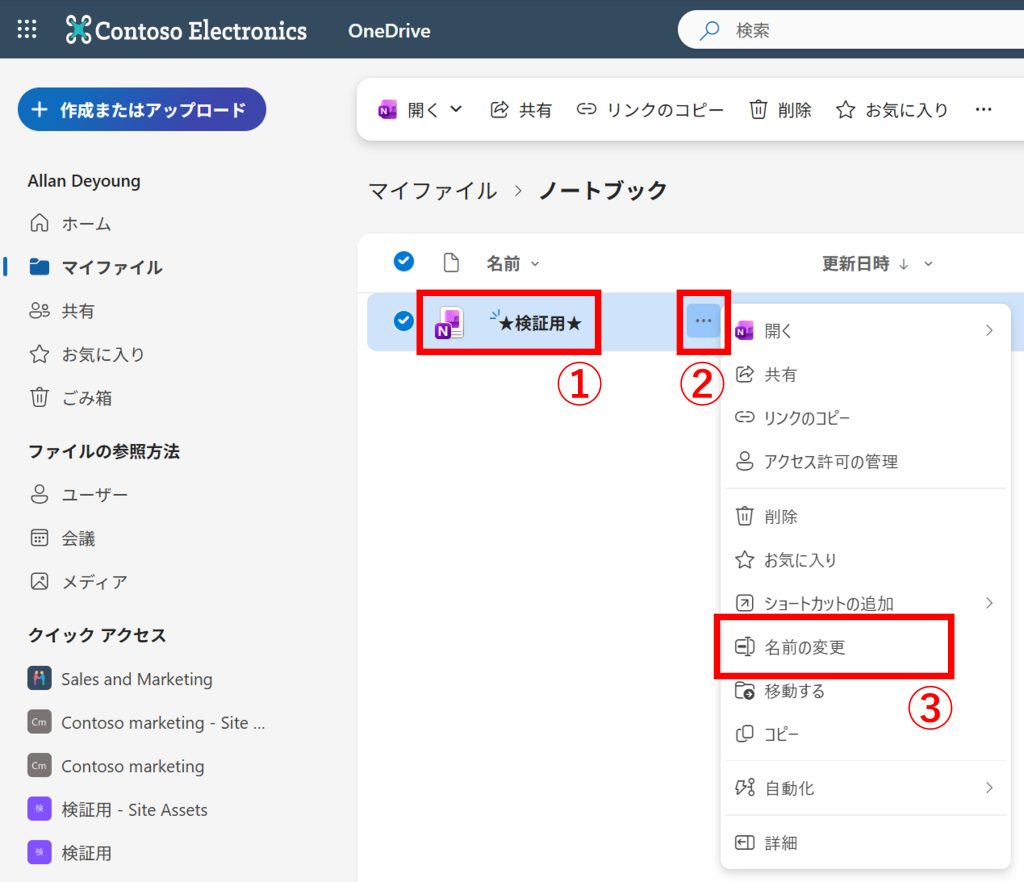The height and width of the screenshot is (882, 1024).
Task: Click the マイファイル breadcrumb link
Action: tap(432, 191)
